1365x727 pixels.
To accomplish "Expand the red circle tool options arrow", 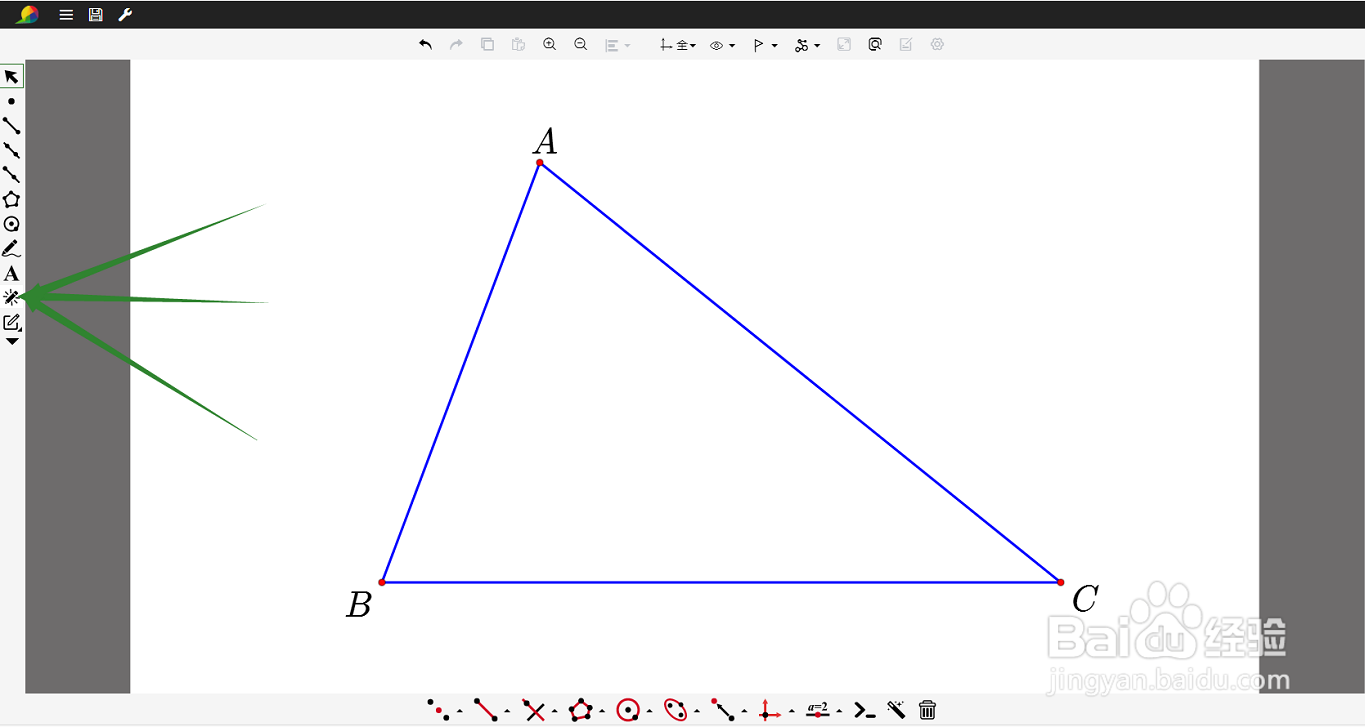I will 649,713.
